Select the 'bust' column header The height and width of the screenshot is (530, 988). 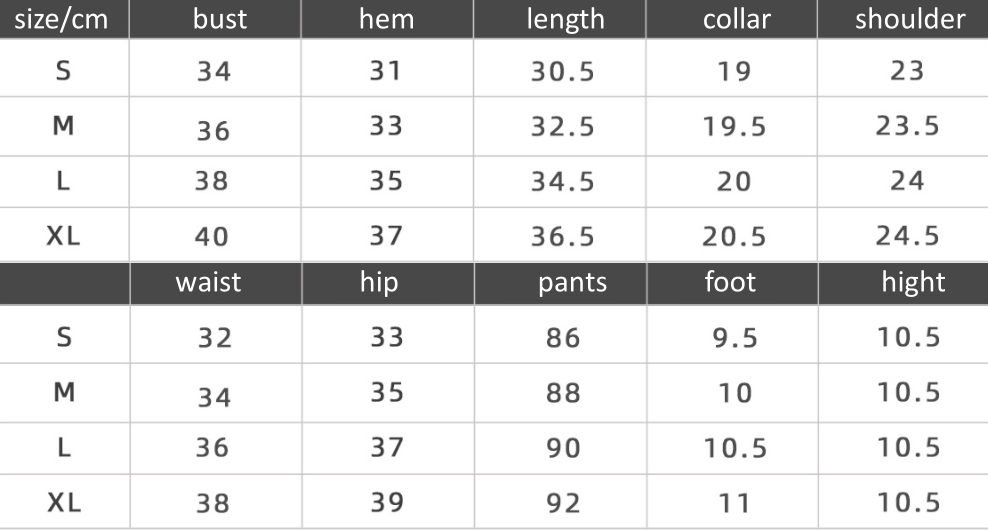coord(219,19)
